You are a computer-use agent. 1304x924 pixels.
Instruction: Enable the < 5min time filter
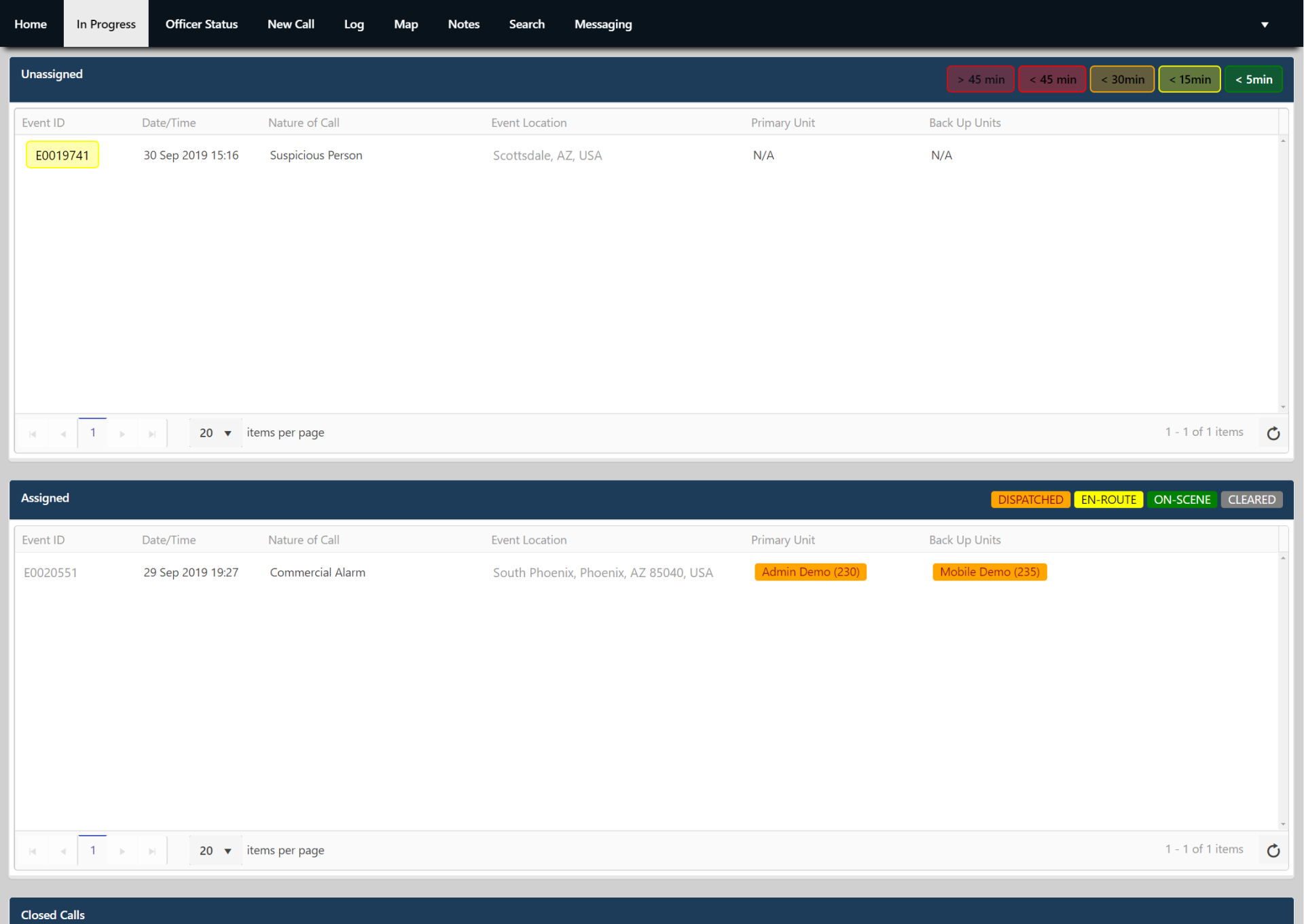[x=1253, y=79]
